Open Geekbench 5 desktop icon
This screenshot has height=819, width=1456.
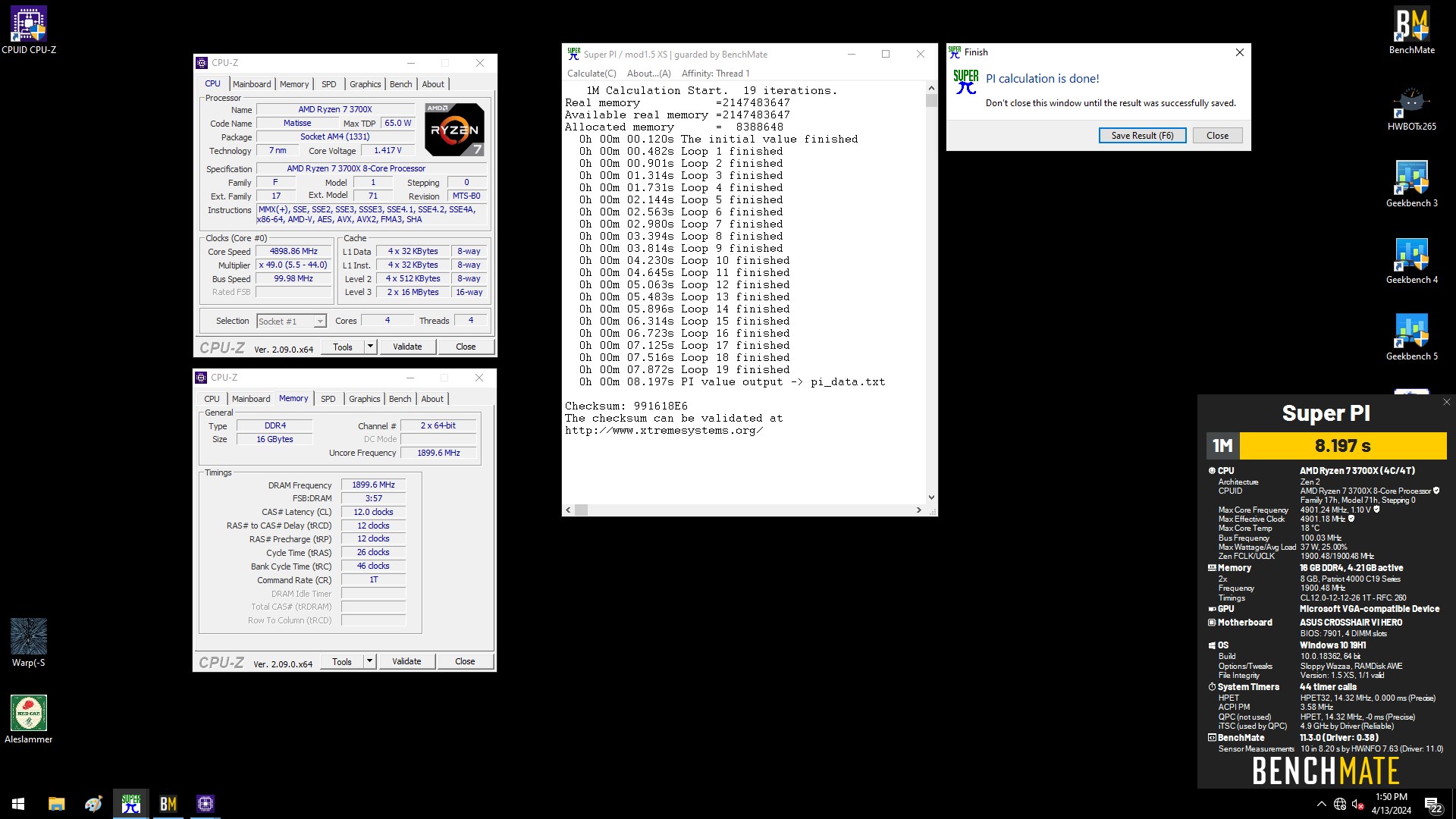pos(1411,337)
